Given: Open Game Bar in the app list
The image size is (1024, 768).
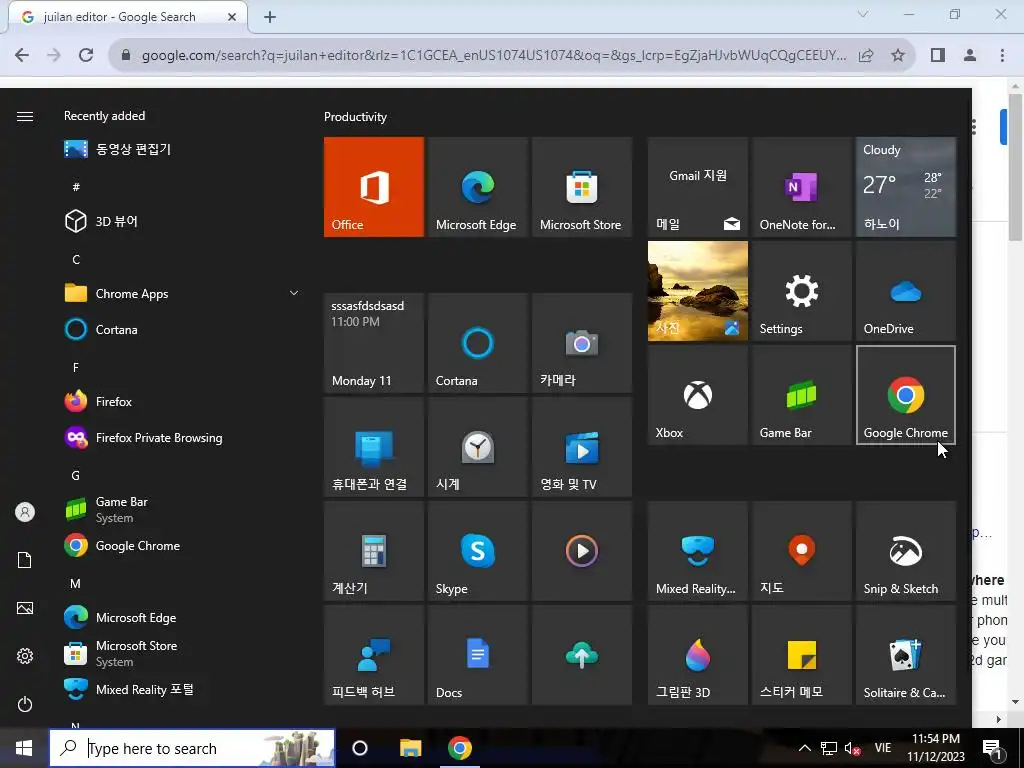Looking at the screenshot, I should 183,509.
